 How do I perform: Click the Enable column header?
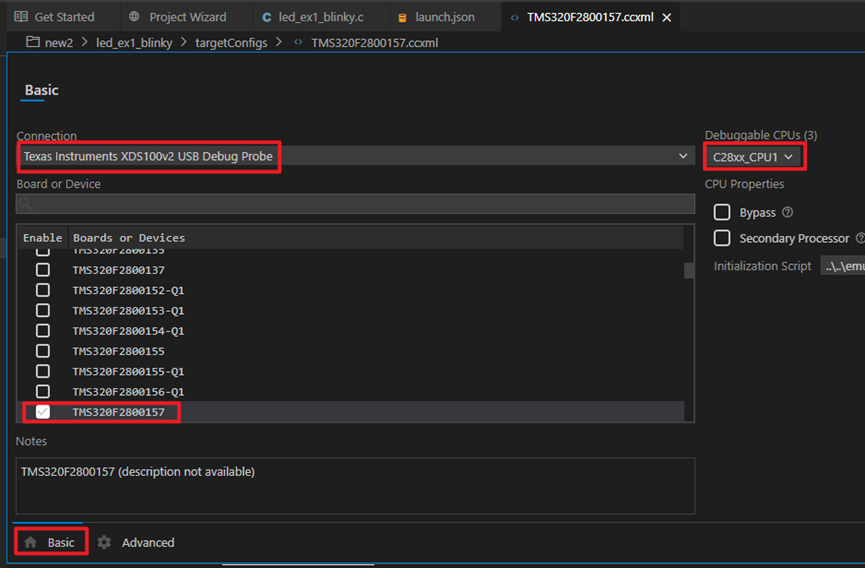click(42, 238)
